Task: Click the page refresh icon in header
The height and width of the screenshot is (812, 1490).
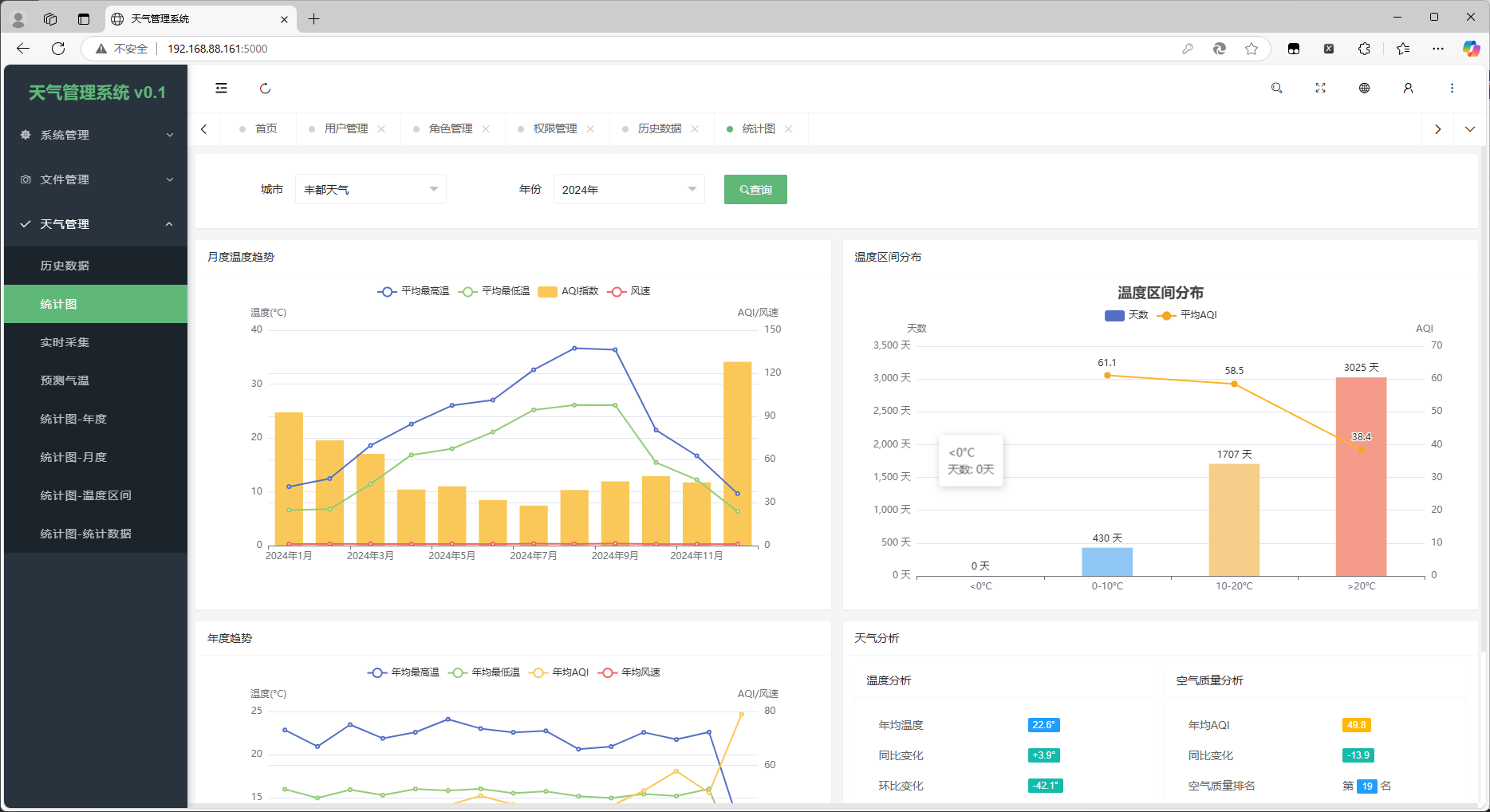Action: (265, 89)
